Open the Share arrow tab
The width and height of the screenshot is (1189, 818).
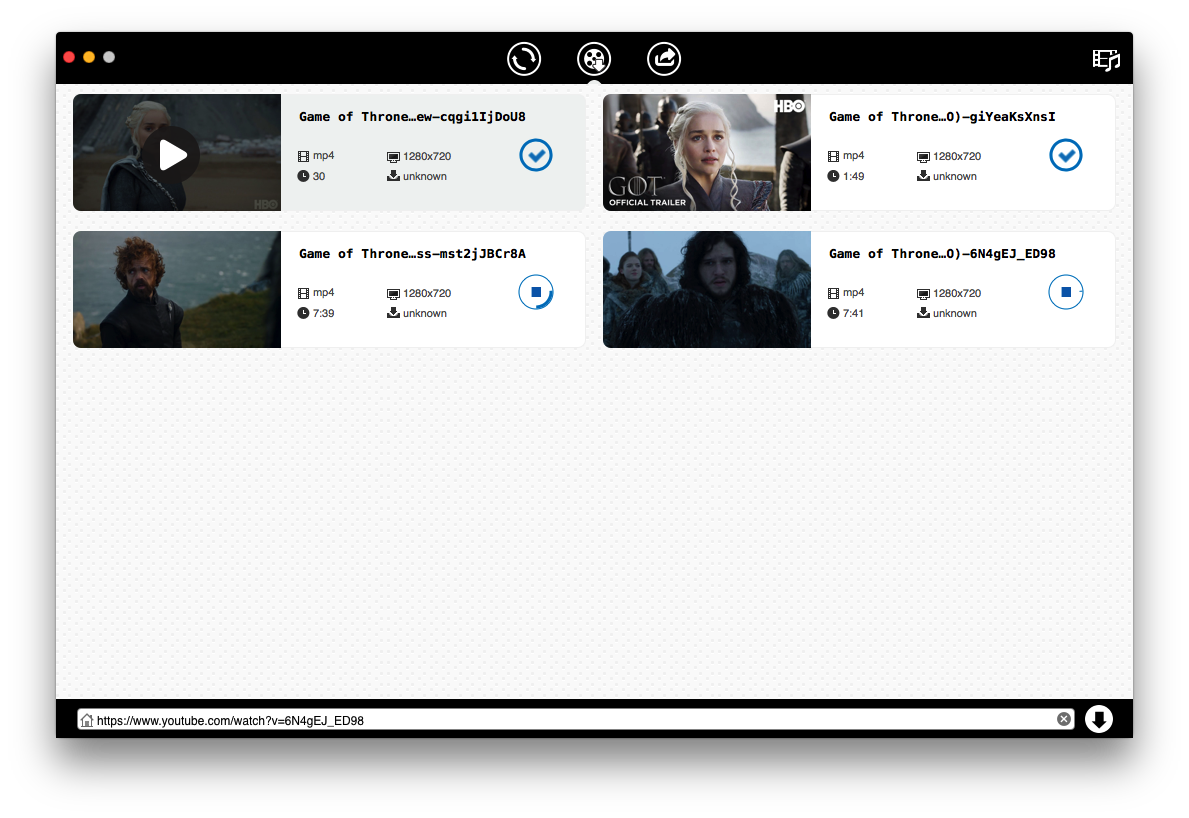(664, 59)
